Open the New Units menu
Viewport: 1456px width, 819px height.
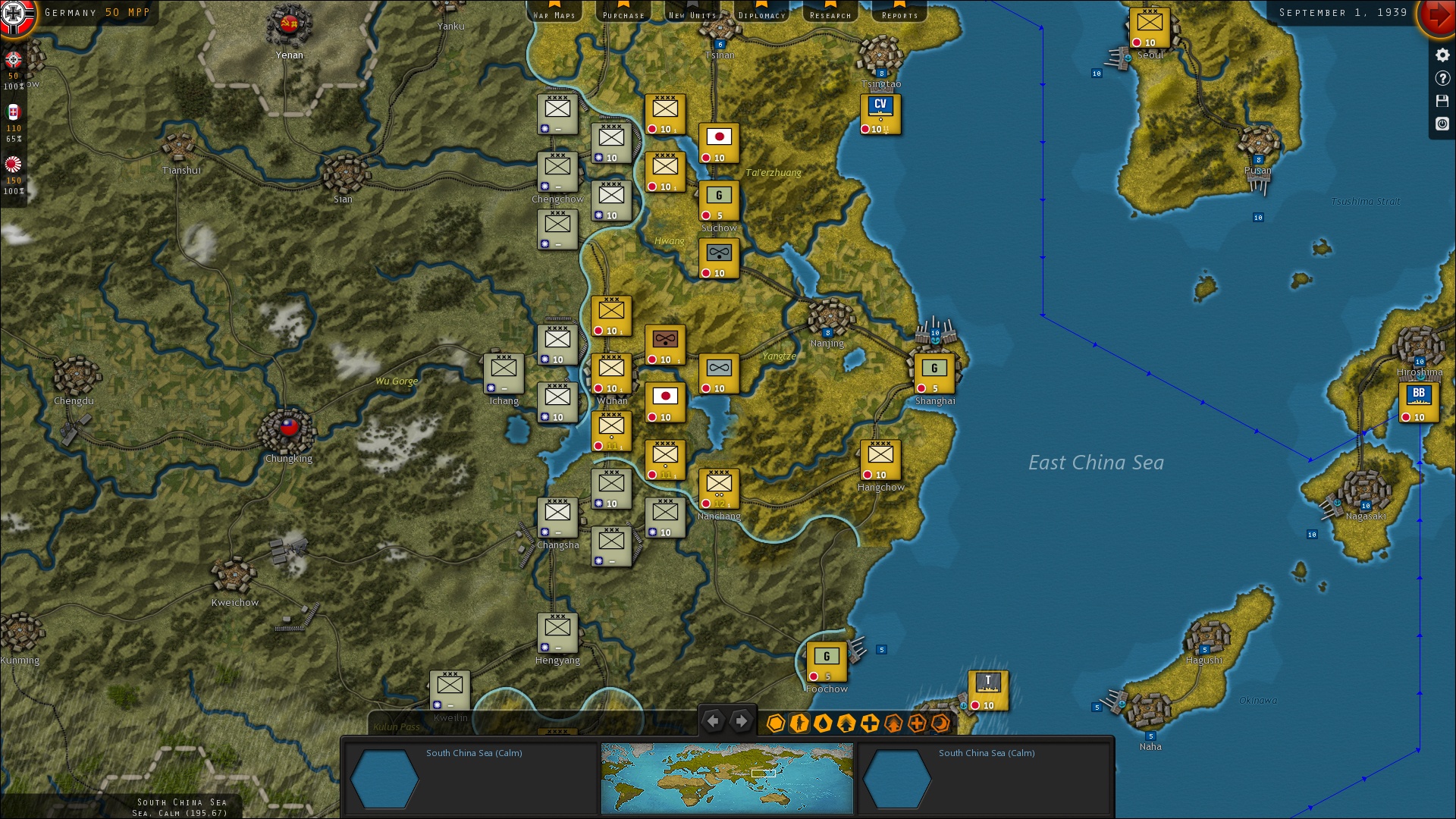[692, 11]
